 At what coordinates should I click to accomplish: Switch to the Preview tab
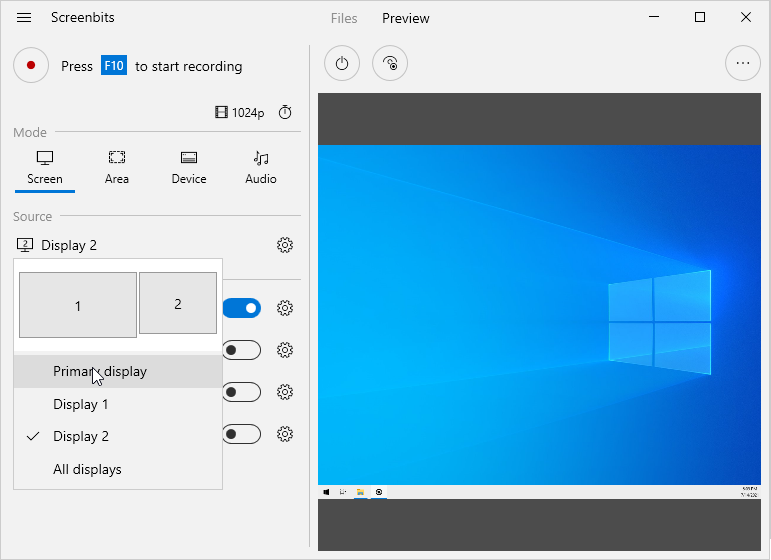pos(406,19)
